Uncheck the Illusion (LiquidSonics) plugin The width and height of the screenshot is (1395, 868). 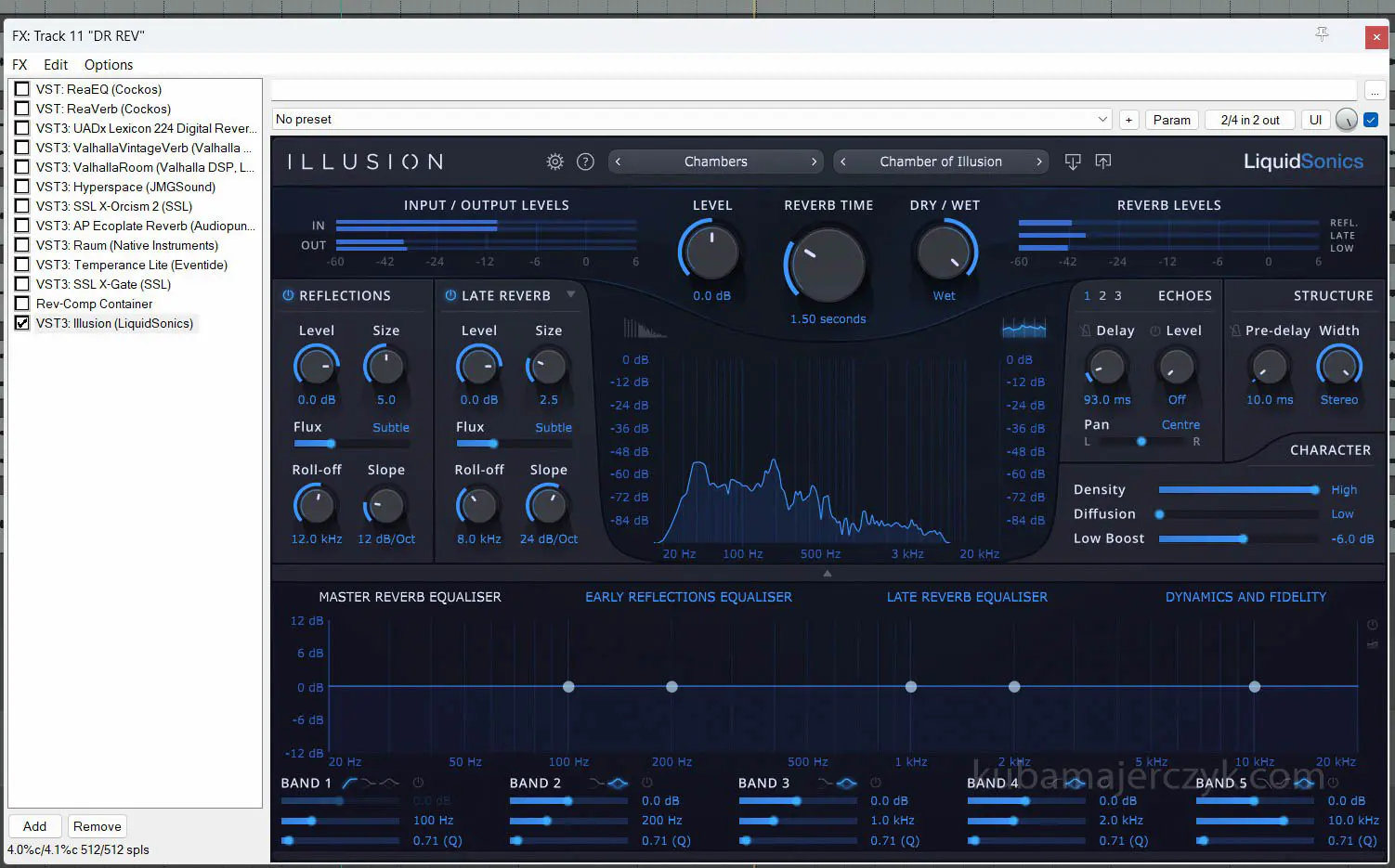(22, 323)
